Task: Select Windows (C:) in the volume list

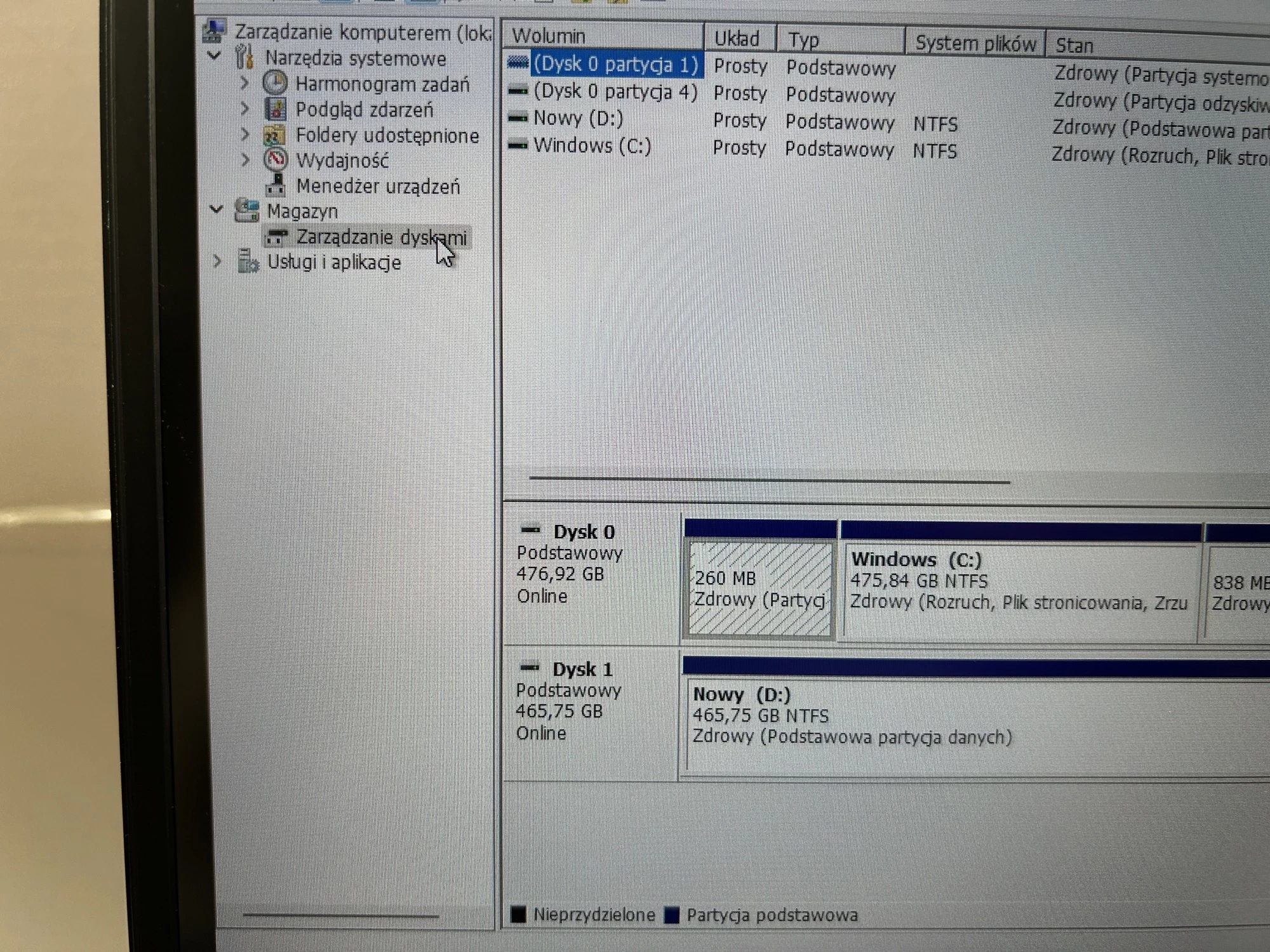Action: (592, 145)
